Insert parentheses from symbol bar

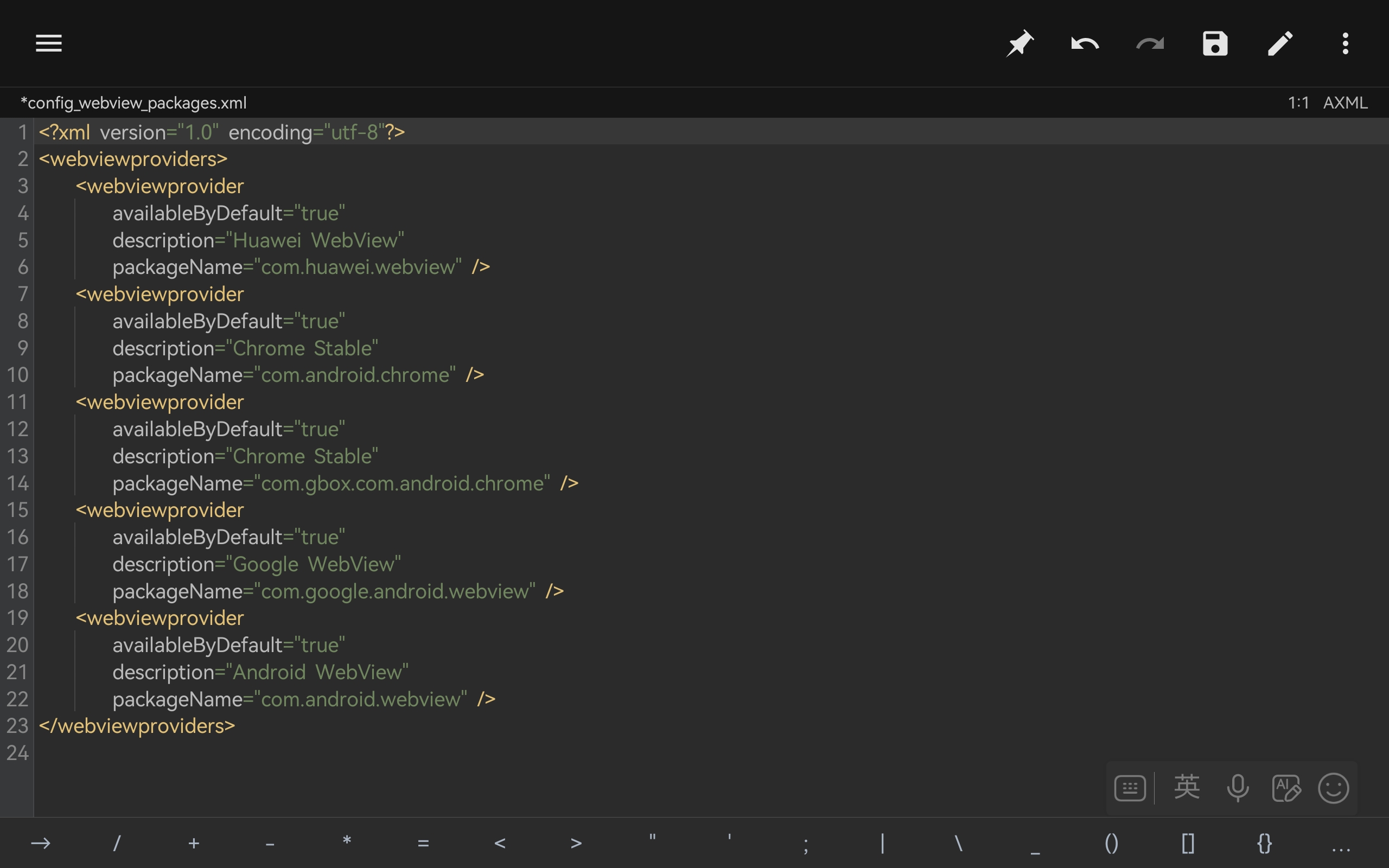(1111, 843)
